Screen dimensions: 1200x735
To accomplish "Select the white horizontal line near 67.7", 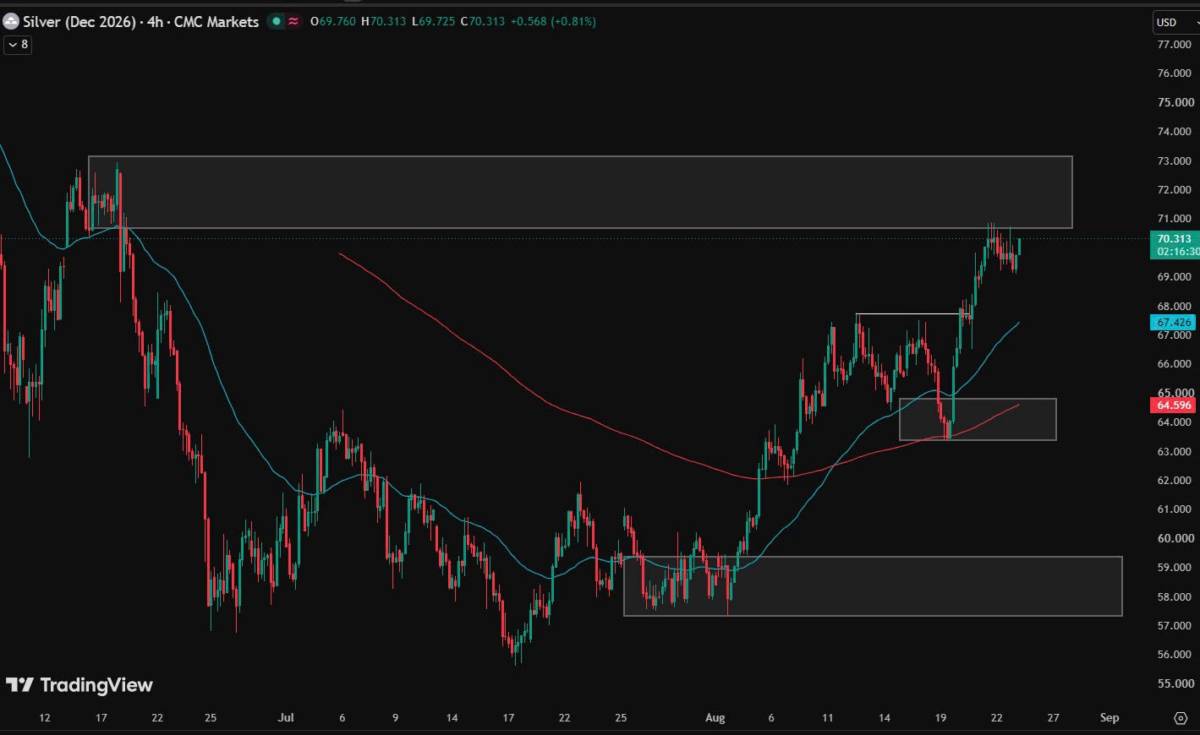I will coord(908,314).
